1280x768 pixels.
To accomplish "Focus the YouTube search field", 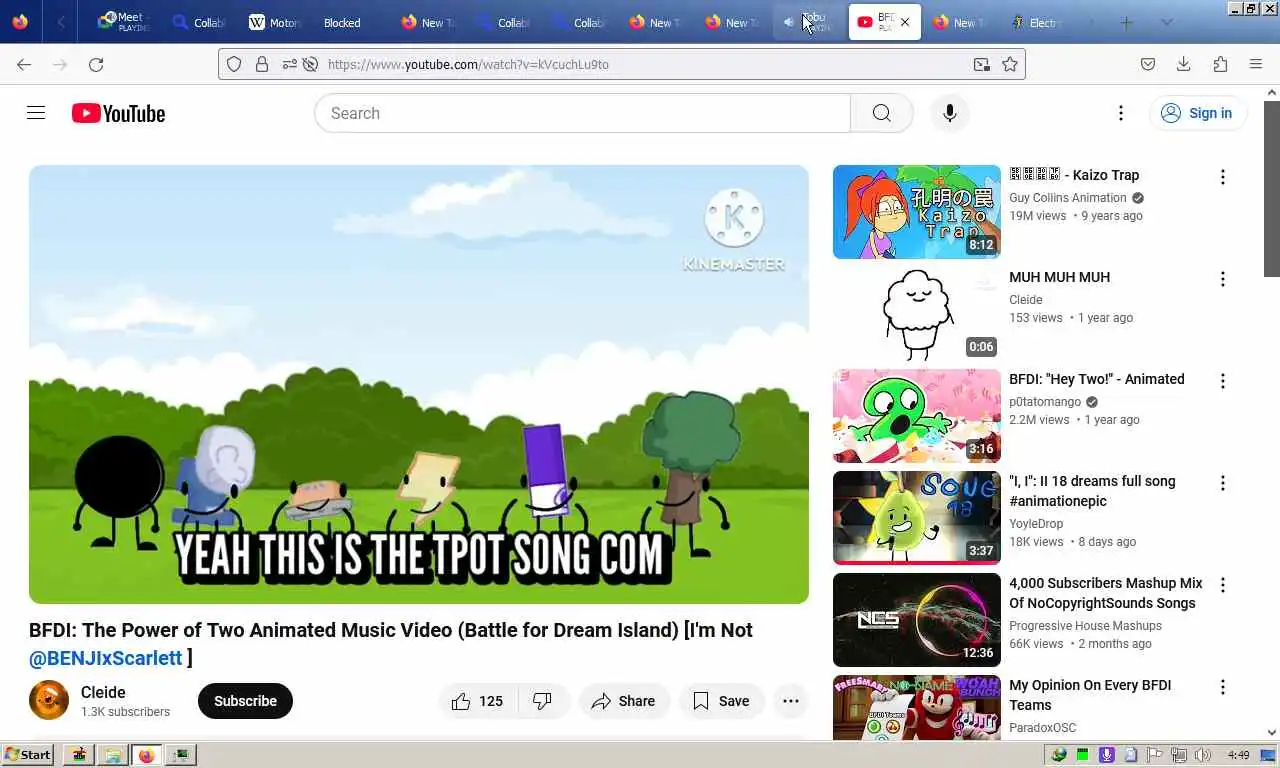I will pos(582,113).
